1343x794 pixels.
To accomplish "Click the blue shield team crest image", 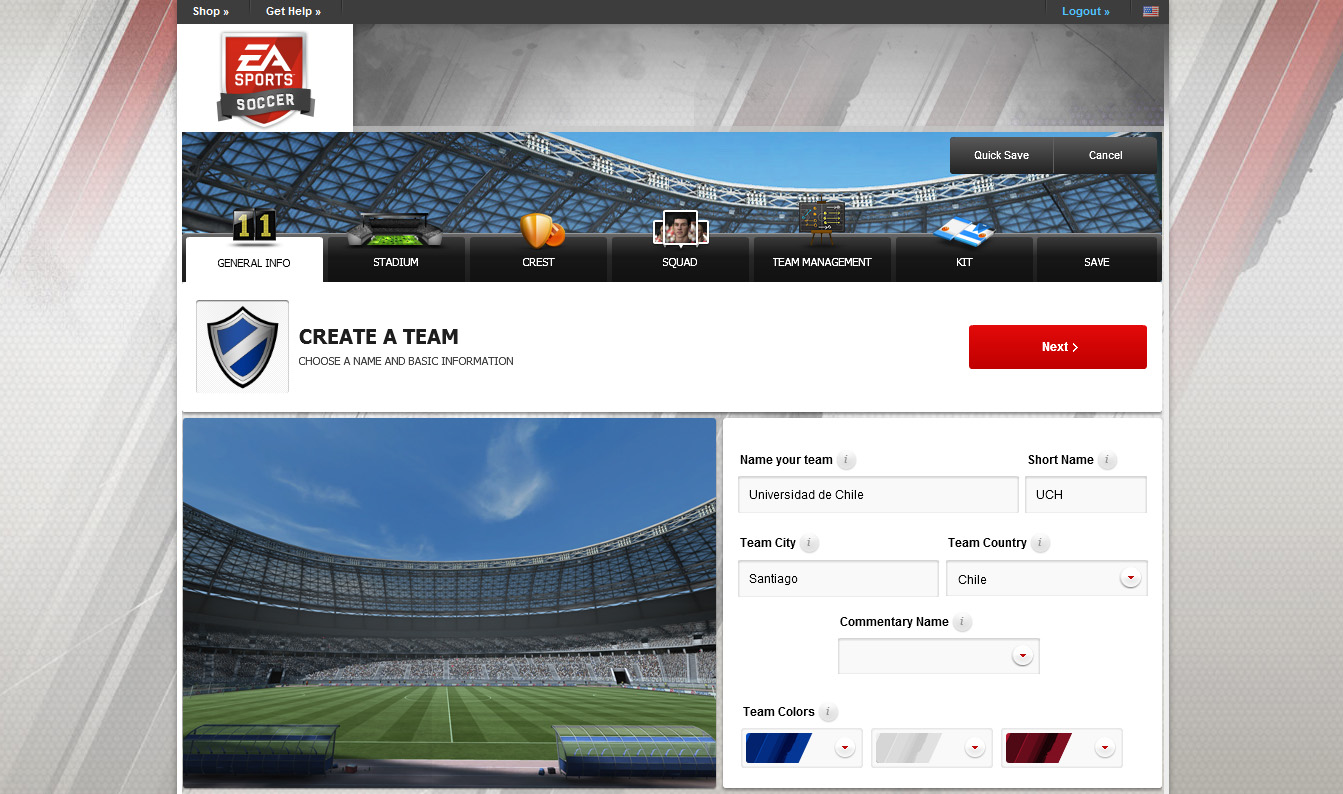I will [242, 346].
